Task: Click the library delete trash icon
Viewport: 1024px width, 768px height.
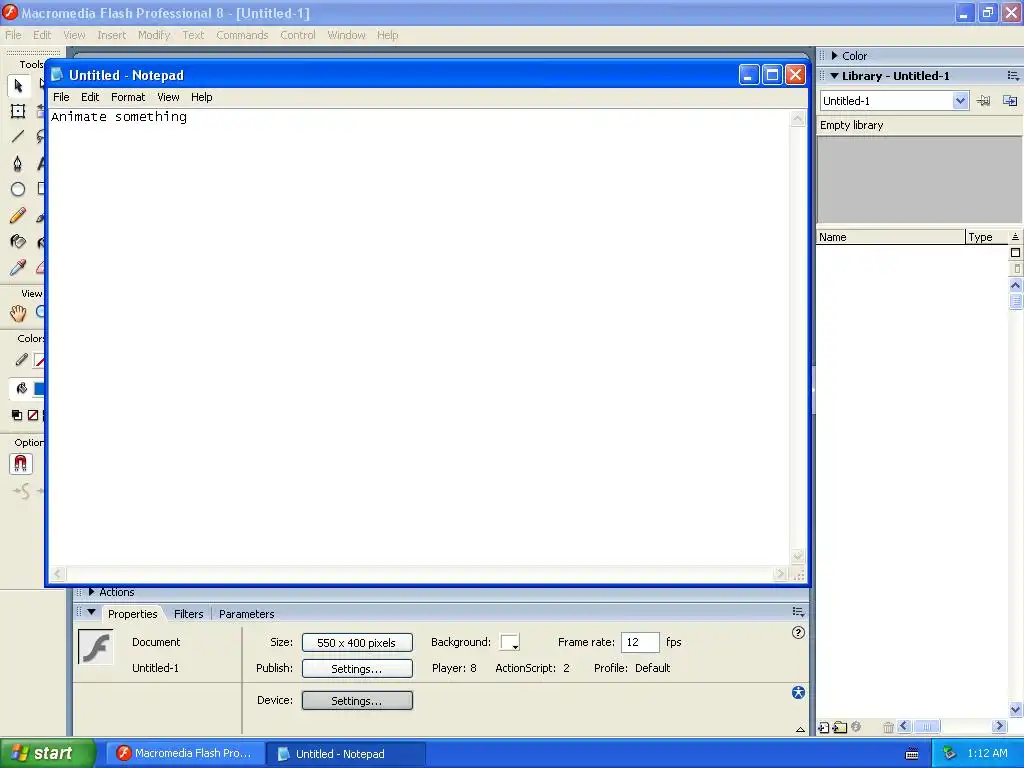Action: (888, 727)
